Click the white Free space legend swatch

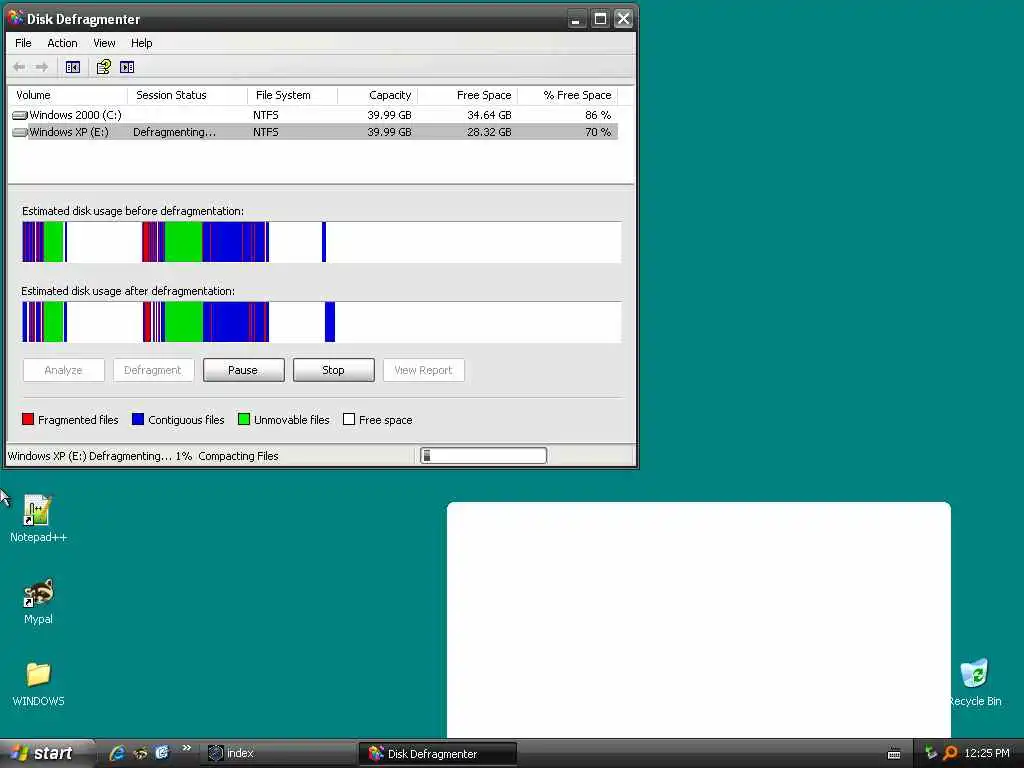coord(349,419)
